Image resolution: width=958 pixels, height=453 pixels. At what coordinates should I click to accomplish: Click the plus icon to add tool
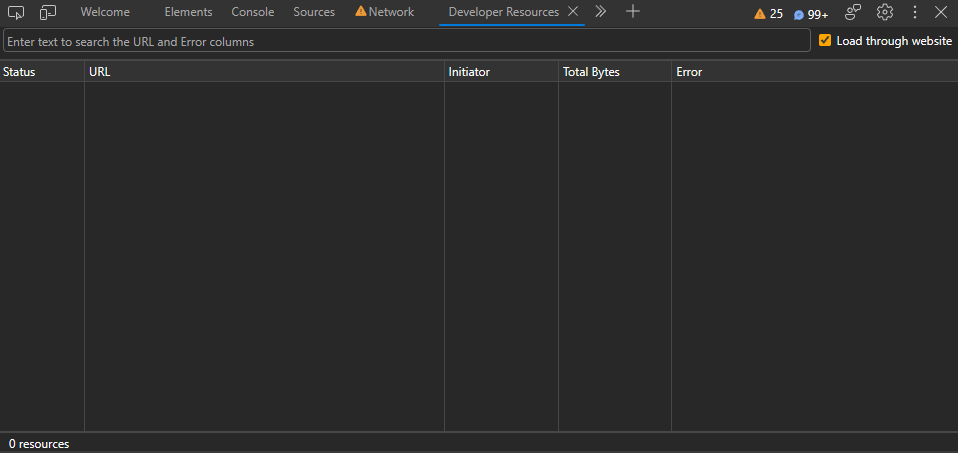click(632, 12)
